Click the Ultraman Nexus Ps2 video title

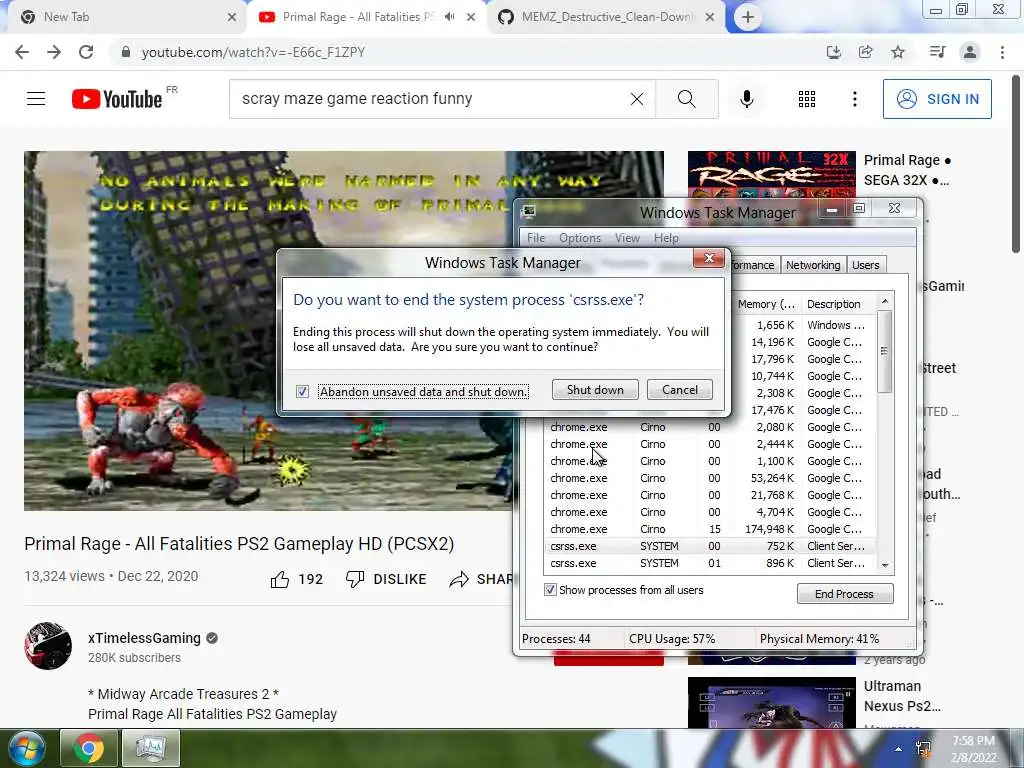point(902,696)
